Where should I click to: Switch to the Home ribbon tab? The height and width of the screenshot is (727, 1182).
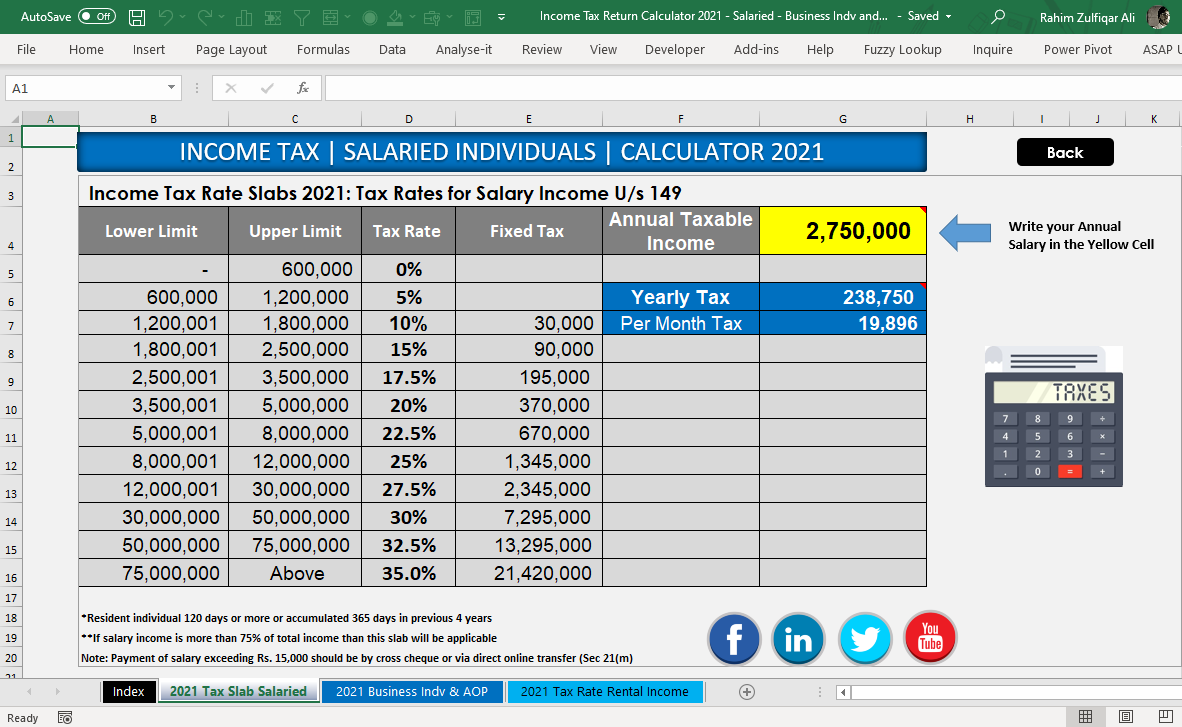(86, 49)
